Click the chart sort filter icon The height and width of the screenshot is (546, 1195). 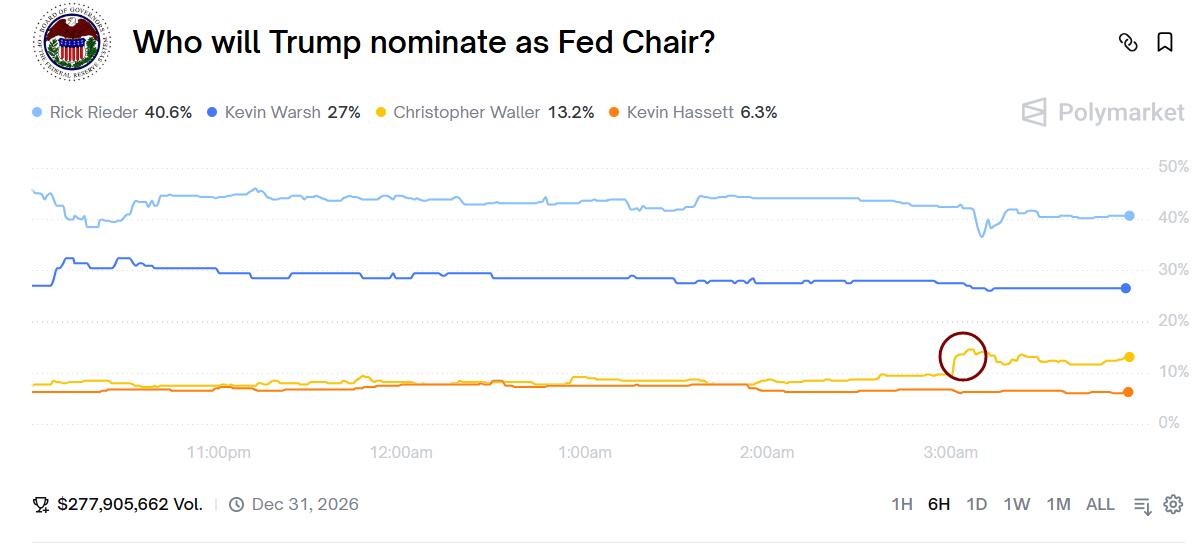[1143, 505]
